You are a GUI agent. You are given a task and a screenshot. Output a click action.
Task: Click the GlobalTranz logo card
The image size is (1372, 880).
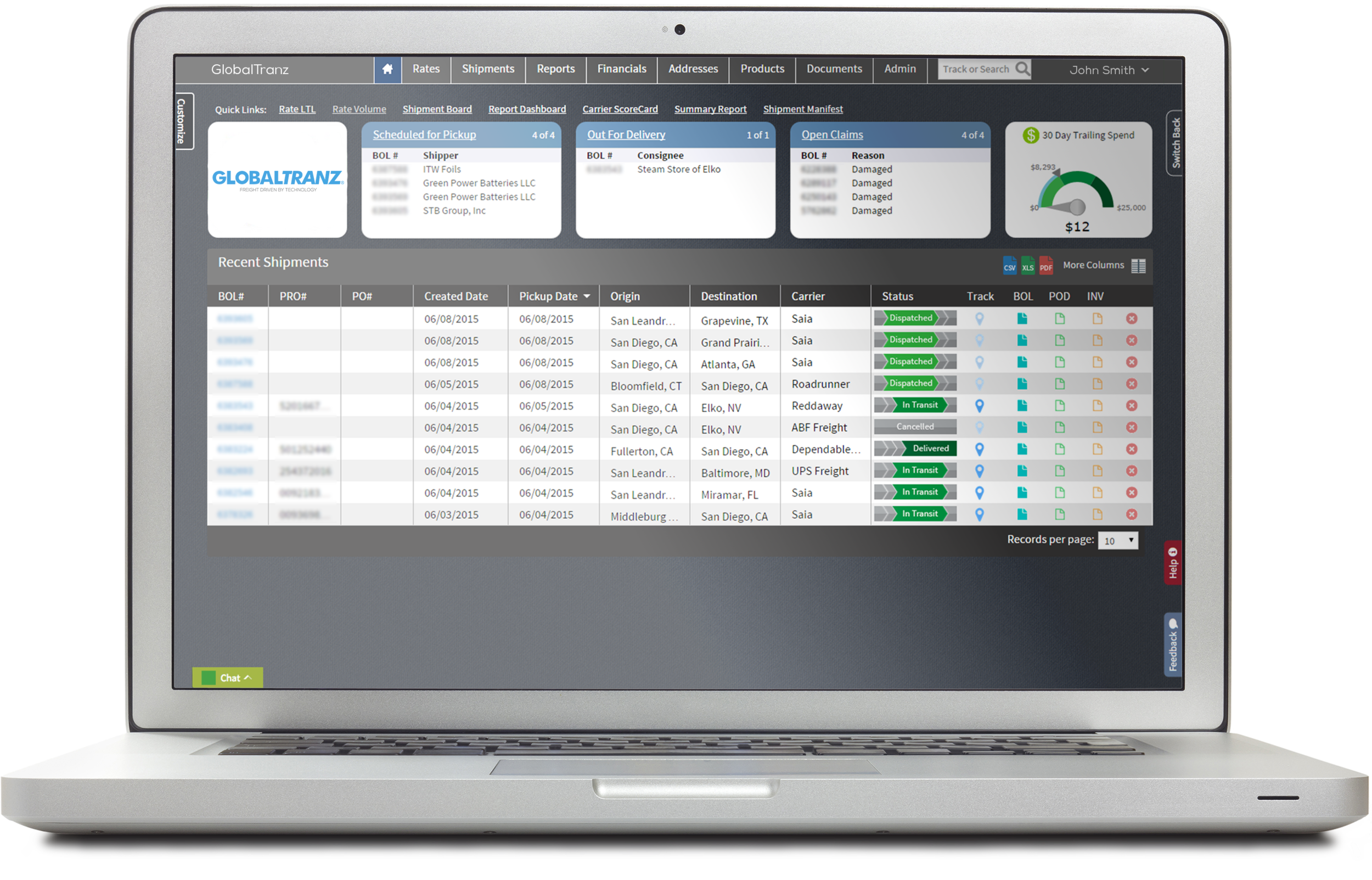click(x=278, y=180)
